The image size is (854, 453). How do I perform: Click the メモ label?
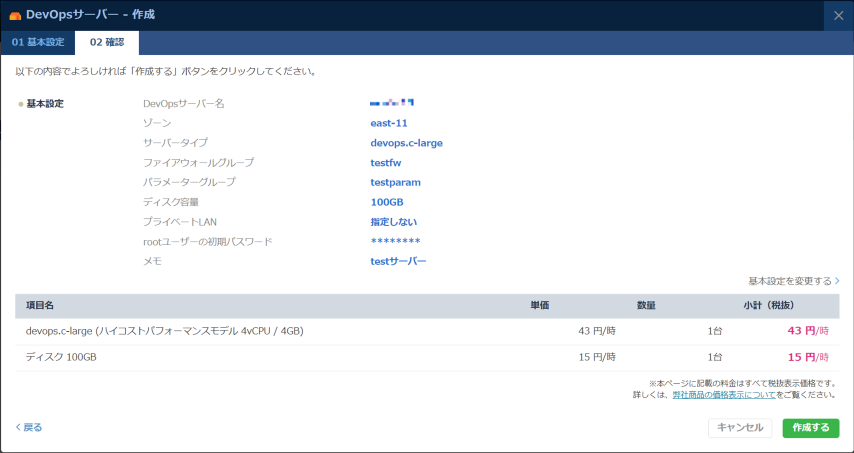(152, 261)
